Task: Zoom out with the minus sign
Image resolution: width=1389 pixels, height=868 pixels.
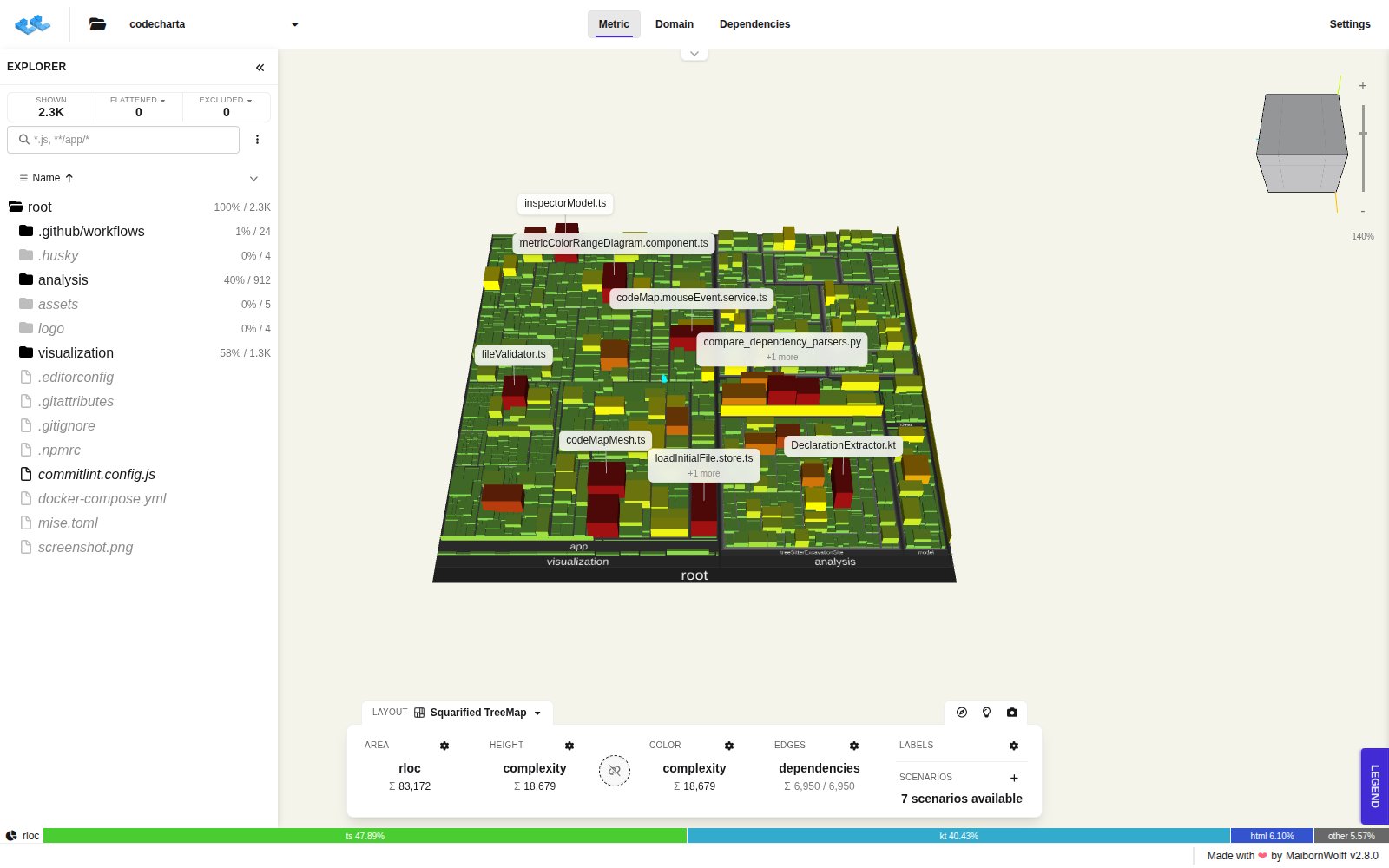Action: (x=1363, y=211)
